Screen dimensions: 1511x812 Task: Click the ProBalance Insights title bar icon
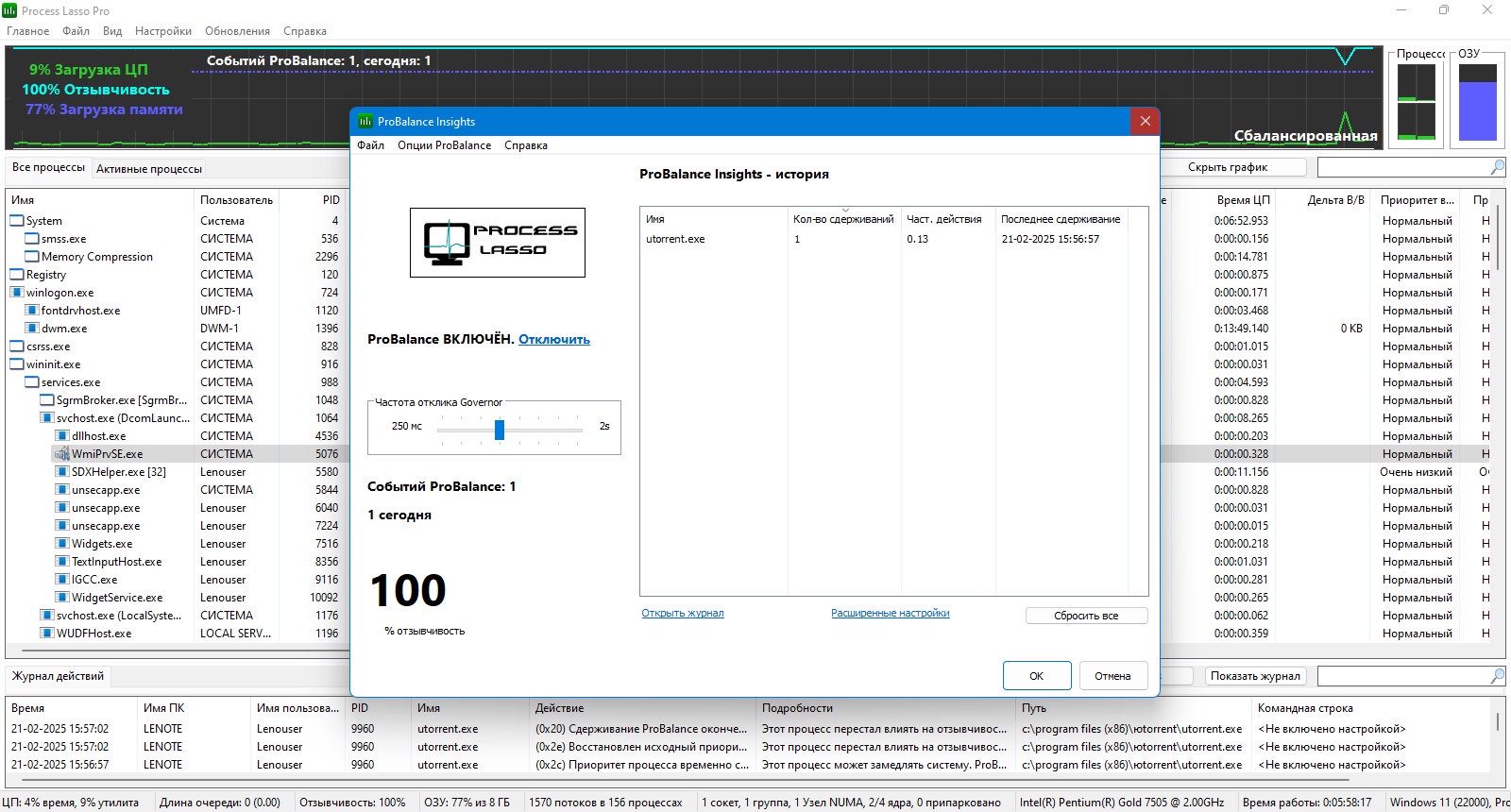point(365,122)
